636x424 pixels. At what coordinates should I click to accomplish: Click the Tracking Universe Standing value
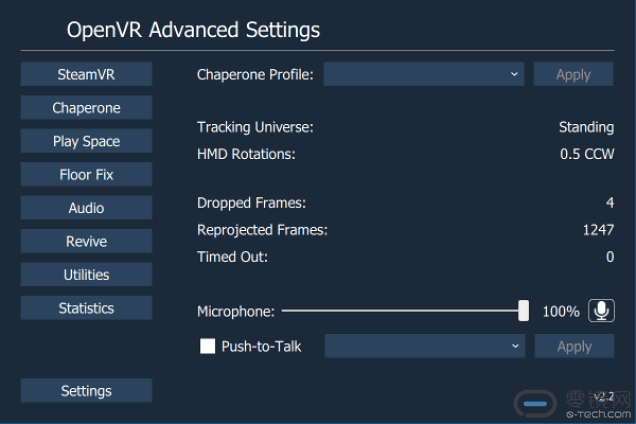pos(586,127)
